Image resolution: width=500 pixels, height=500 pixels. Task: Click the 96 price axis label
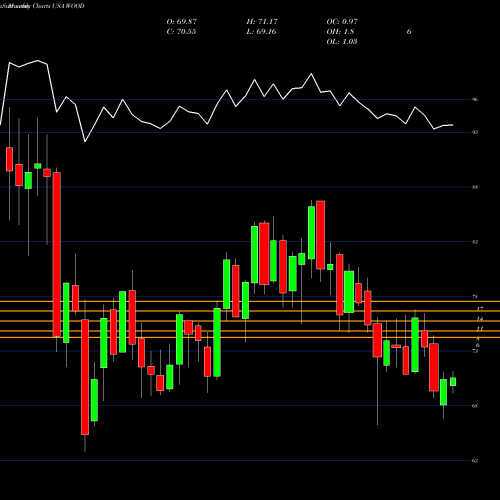[x=475, y=99]
